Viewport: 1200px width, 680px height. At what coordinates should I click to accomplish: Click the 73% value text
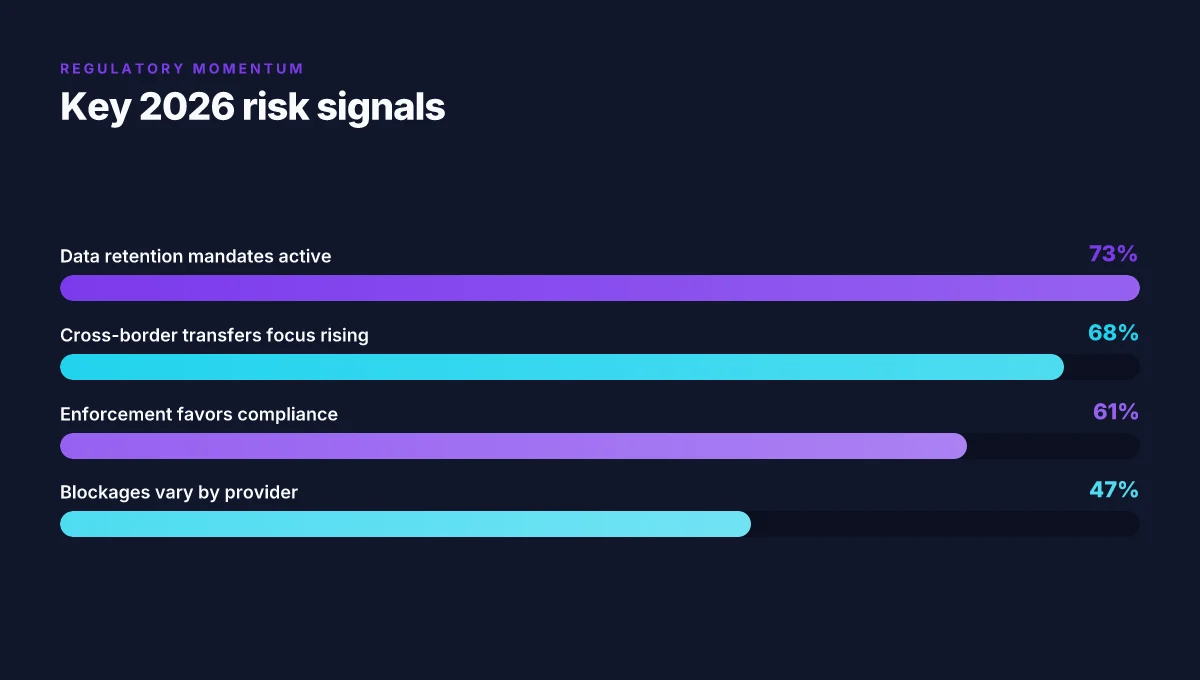[1113, 254]
